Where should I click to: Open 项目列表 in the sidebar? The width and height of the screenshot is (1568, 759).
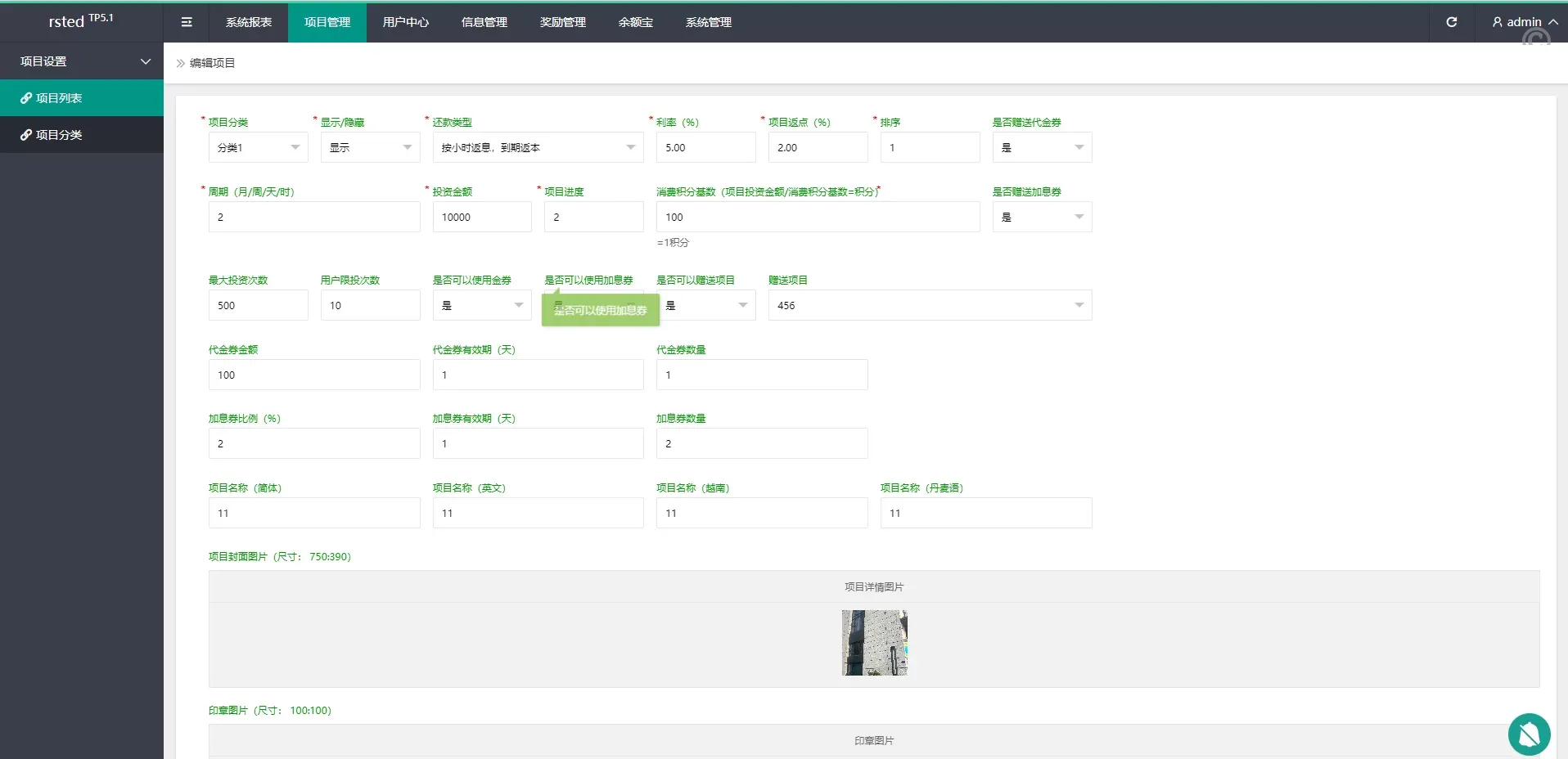[59, 98]
